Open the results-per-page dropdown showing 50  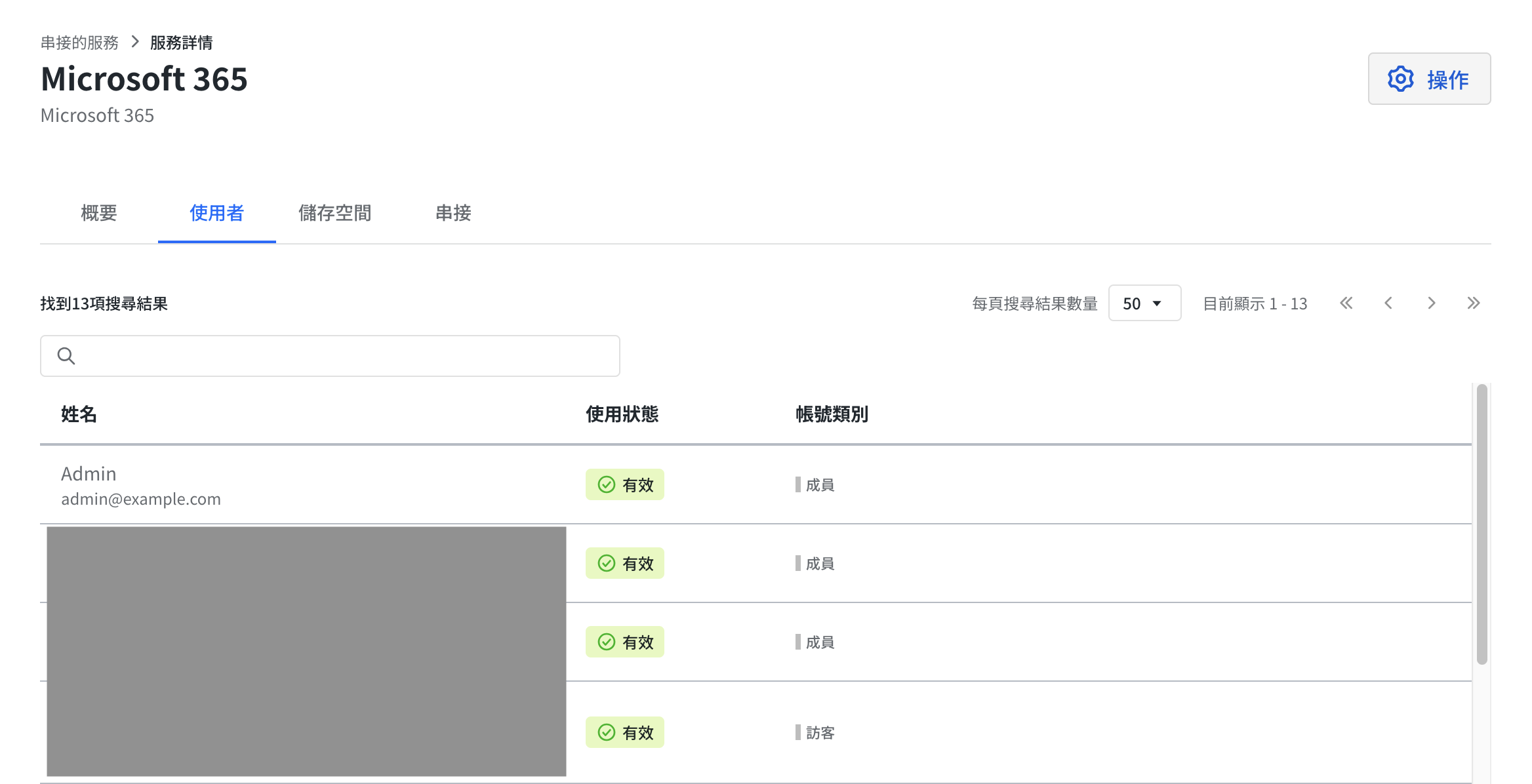(x=1144, y=303)
